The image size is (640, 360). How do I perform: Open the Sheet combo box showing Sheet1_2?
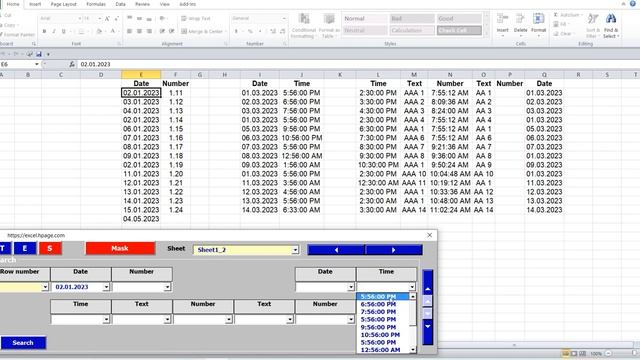295,250
